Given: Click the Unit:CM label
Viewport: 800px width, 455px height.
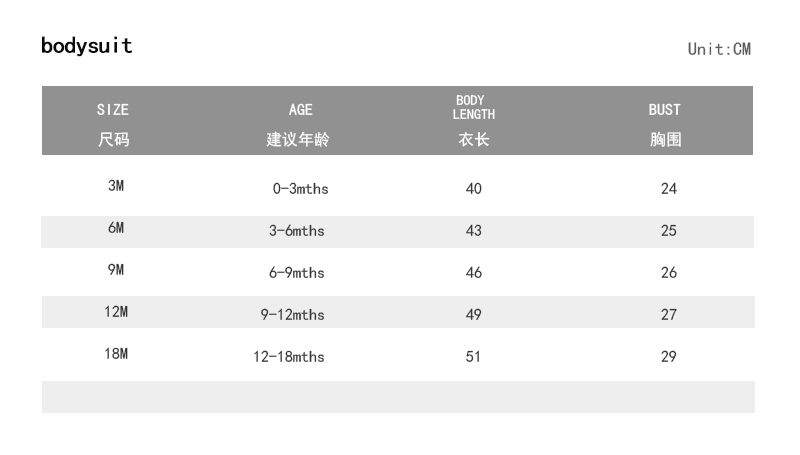Looking at the screenshot, I should [x=719, y=49].
